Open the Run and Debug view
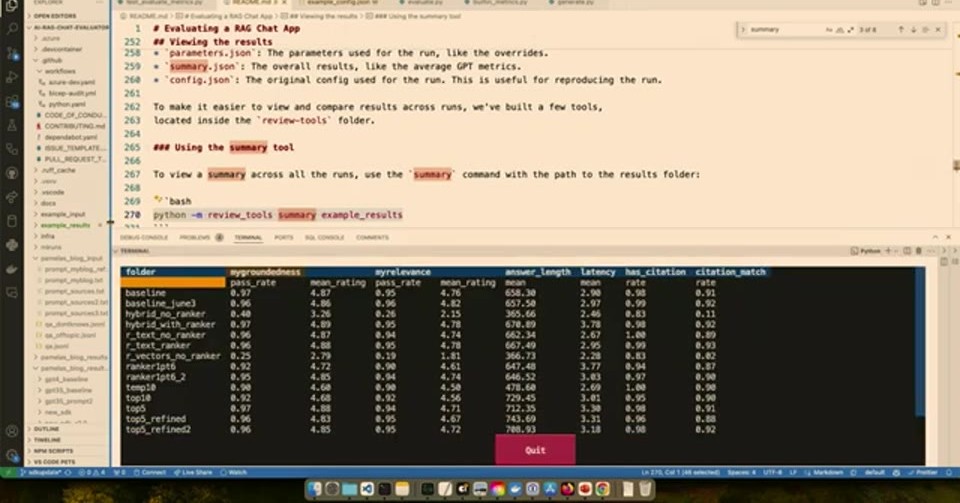This screenshot has height=503, width=960. pos(12,77)
